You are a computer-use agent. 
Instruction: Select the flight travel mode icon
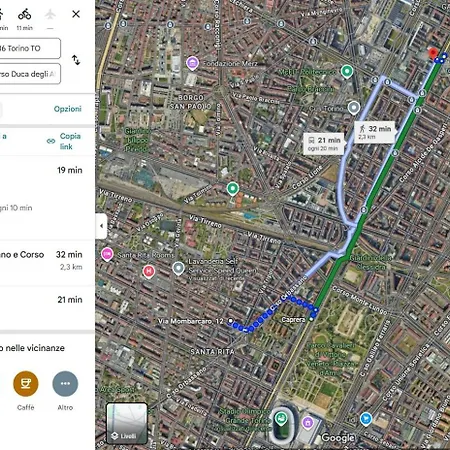[50, 14]
